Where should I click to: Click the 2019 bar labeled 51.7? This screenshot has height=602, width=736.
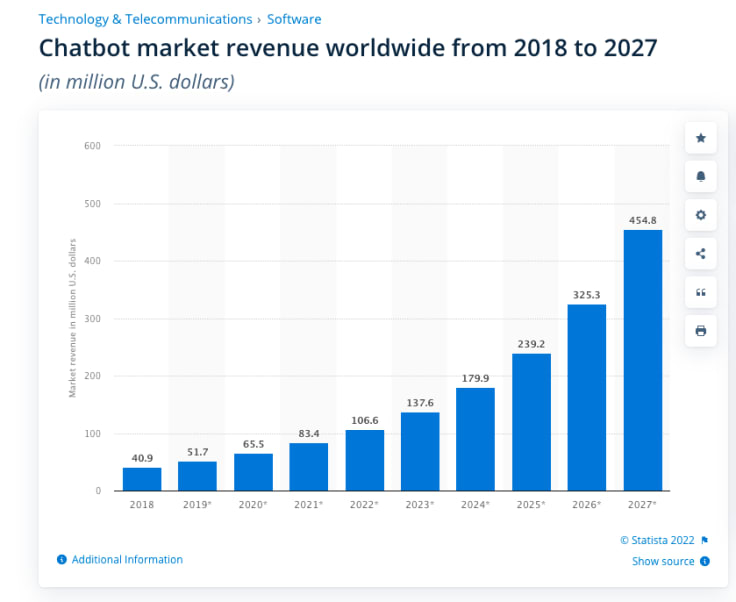(197, 476)
